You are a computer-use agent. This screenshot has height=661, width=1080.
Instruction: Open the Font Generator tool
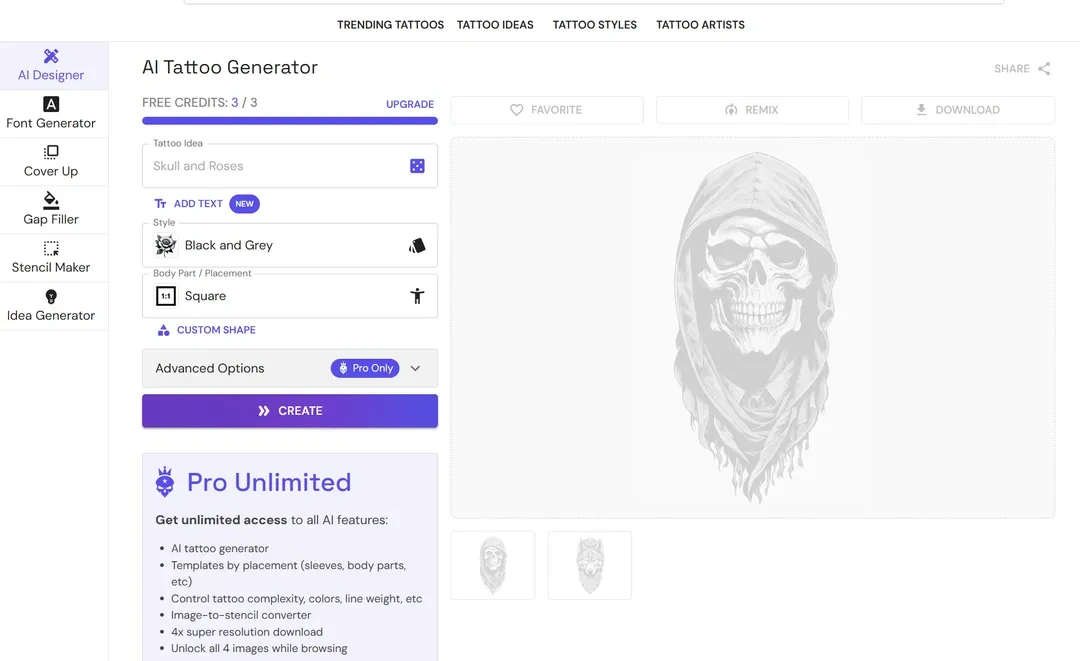click(51, 114)
